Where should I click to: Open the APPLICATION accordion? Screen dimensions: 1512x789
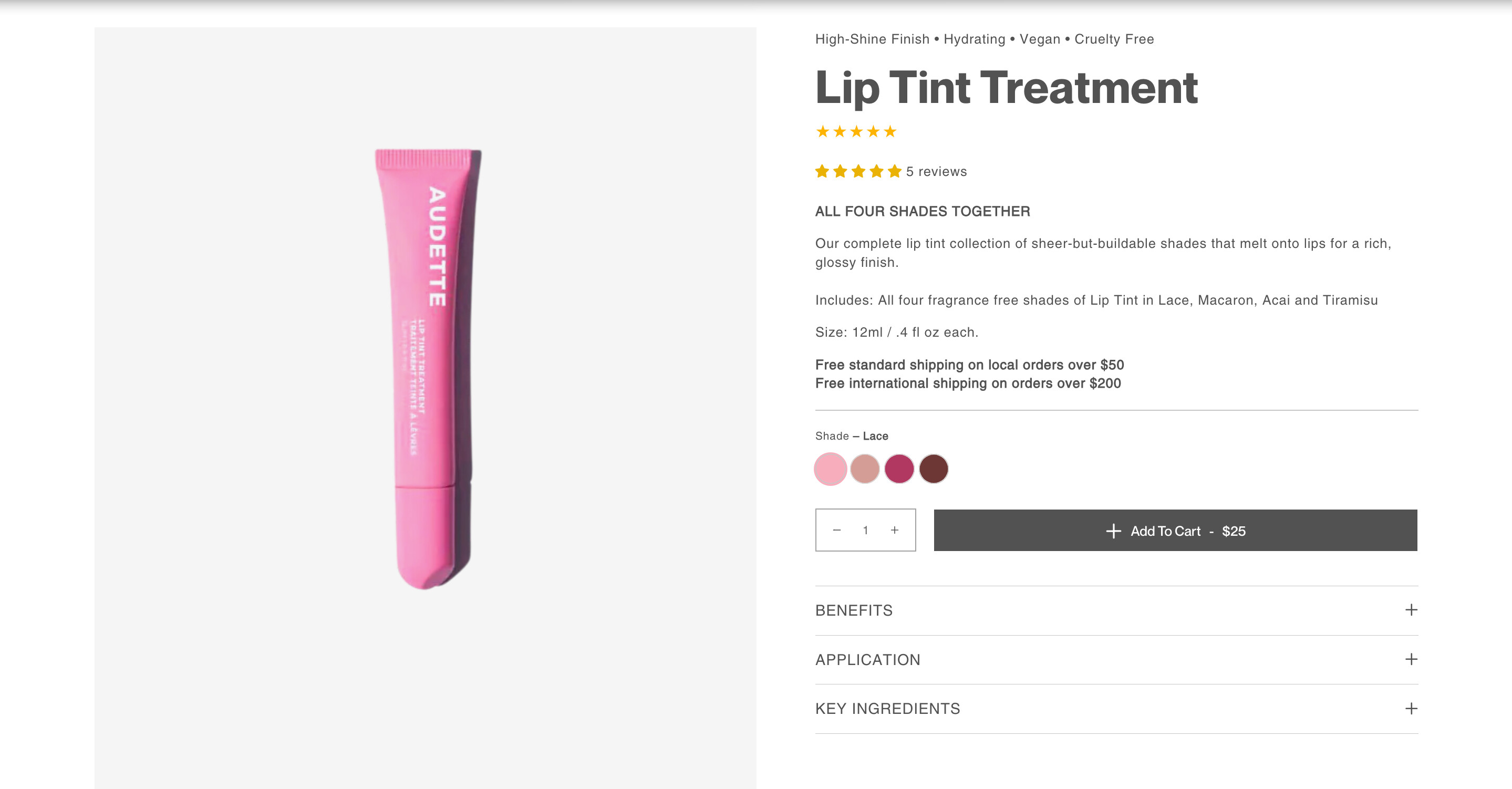(867, 660)
